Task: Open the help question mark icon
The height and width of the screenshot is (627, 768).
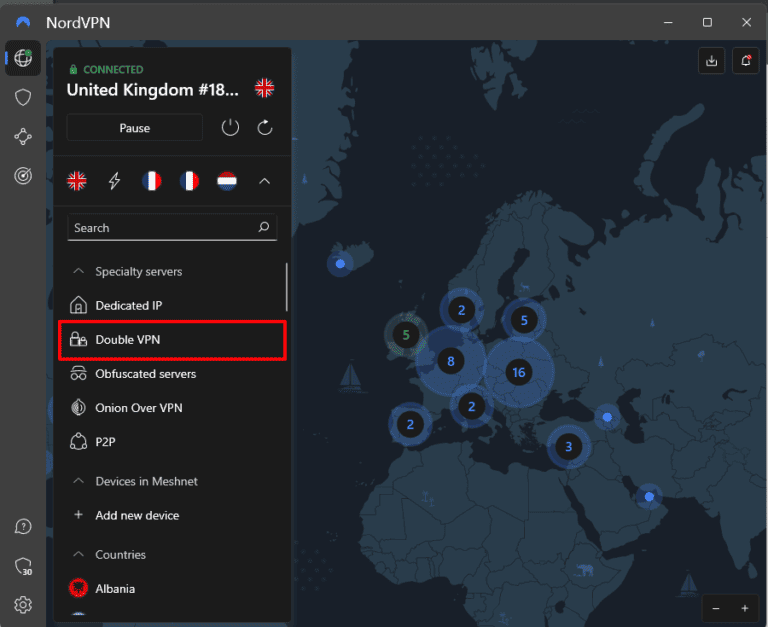Action: 23,527
